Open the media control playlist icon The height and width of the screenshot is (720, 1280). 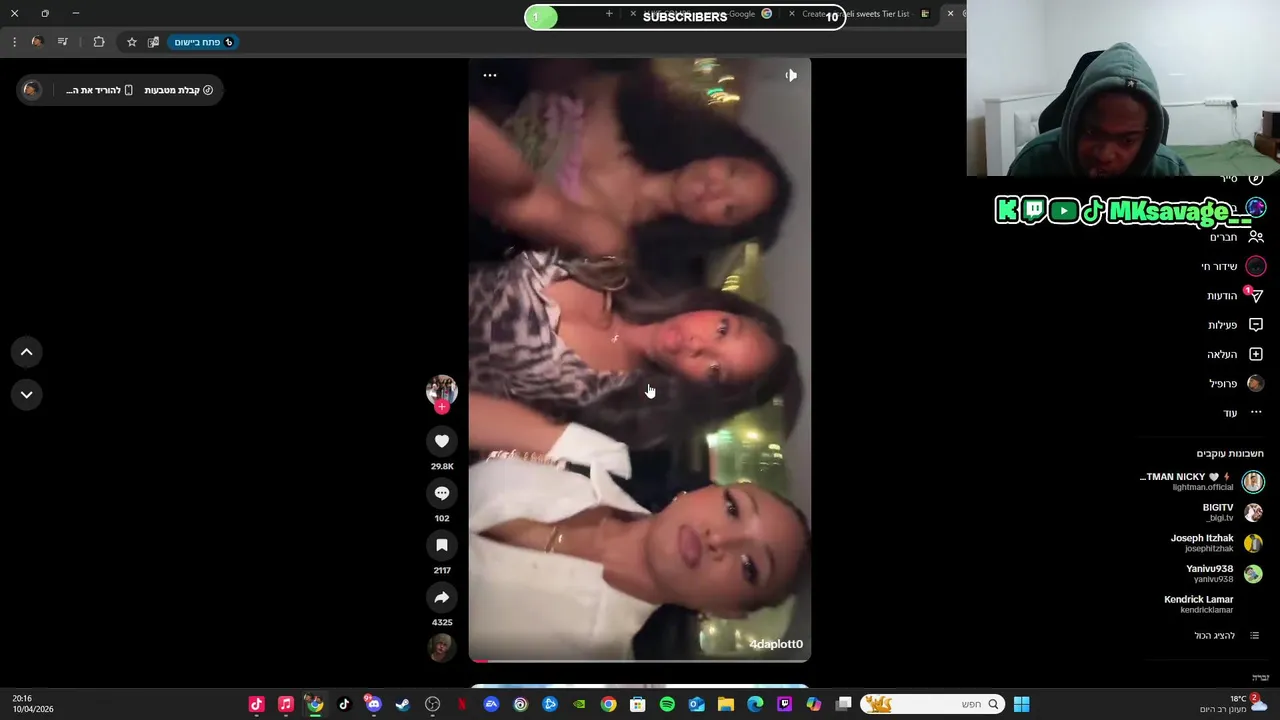(63, 42)
